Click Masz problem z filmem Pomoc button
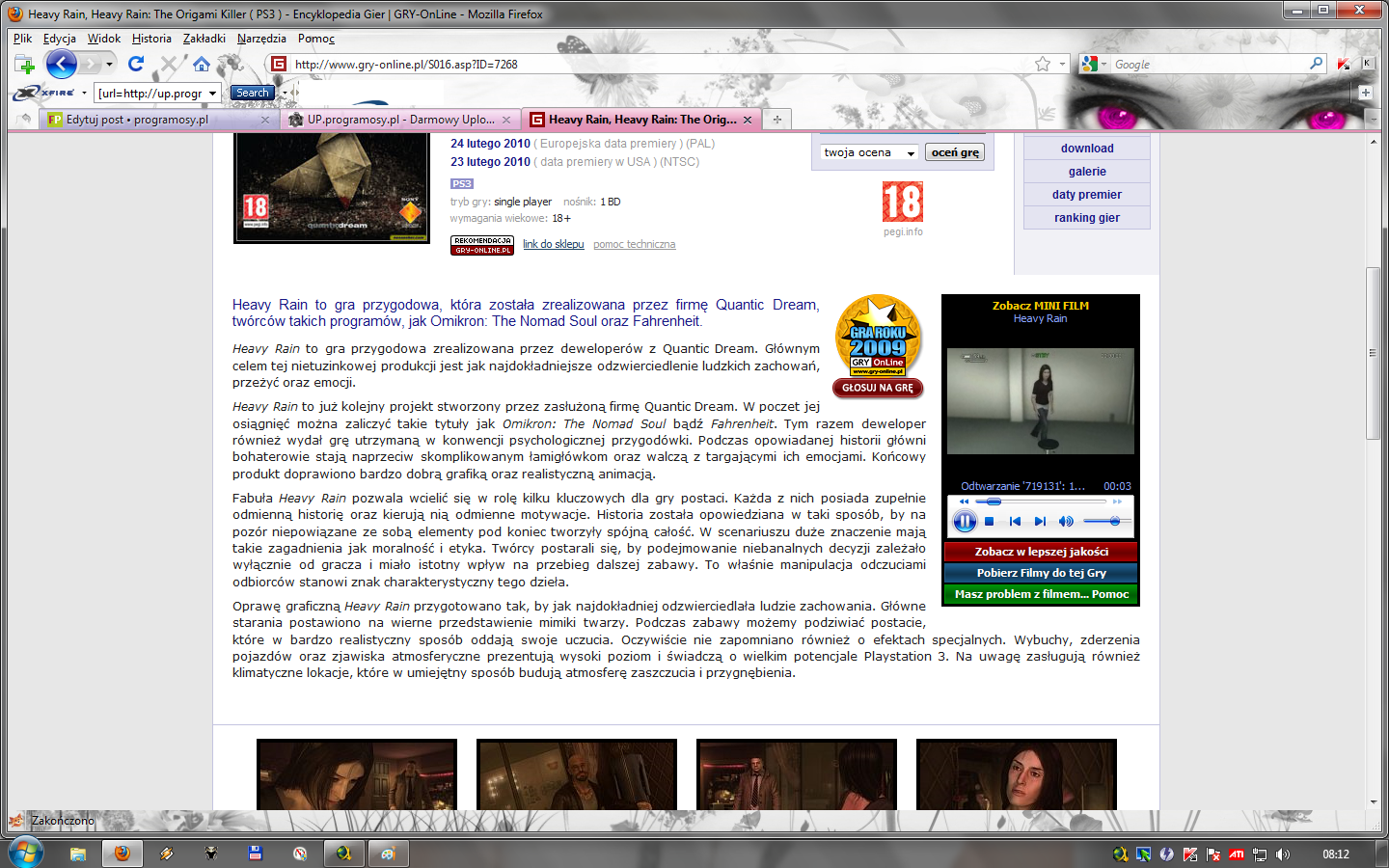Viewport: 1389px width, 868px height. click(1042, 594)
